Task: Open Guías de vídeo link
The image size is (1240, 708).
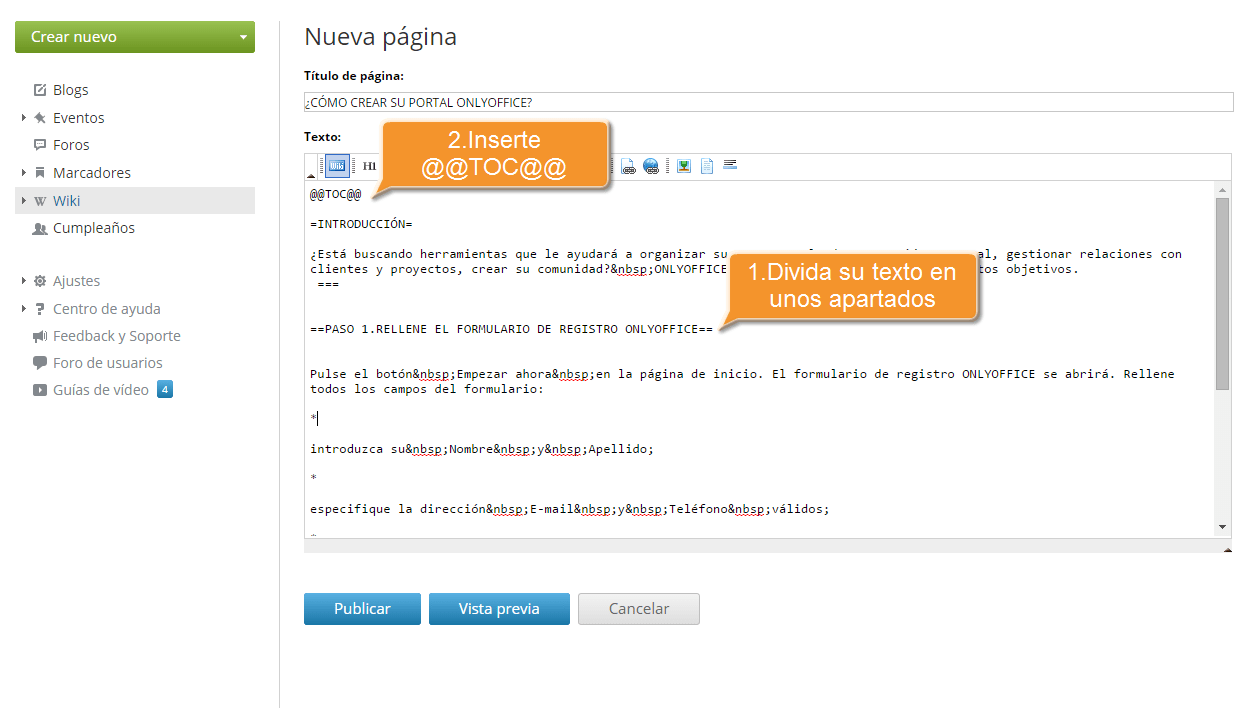Action: pyautogui.click(x=101, y=390)
